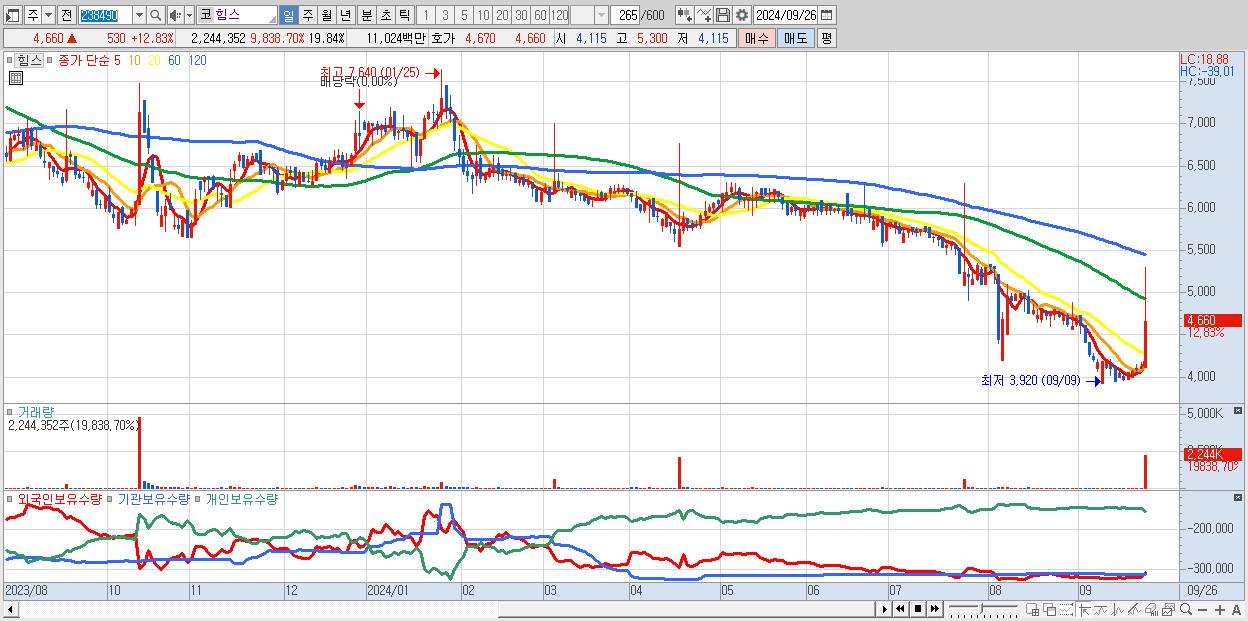1248x621 pixels.
Task: Expand the sound options dropdown arrow
Action: pos(189,16)
